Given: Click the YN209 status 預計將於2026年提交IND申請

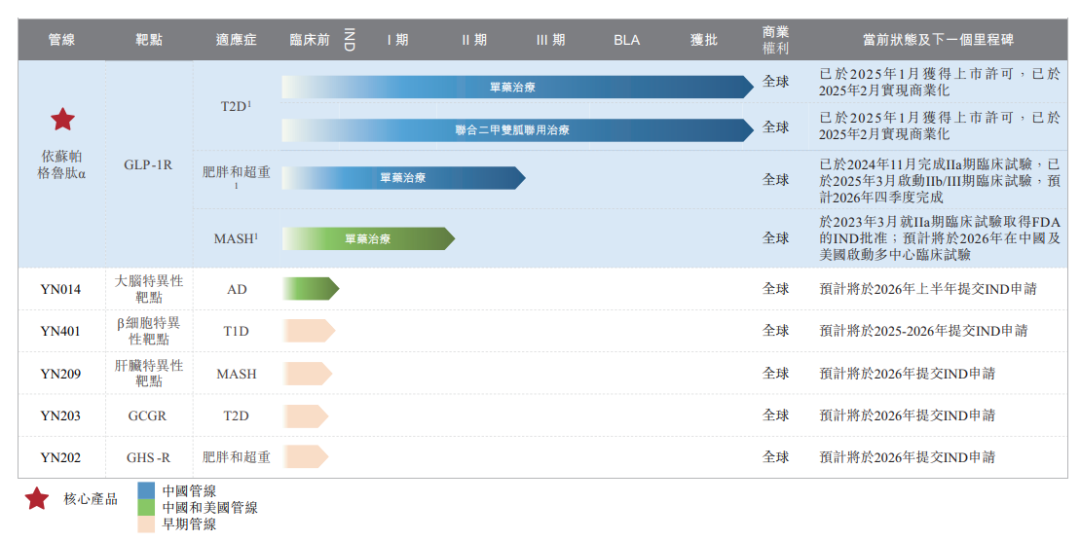Looking at the screenshot, I should pyautogui.click(x=907, y=374).
